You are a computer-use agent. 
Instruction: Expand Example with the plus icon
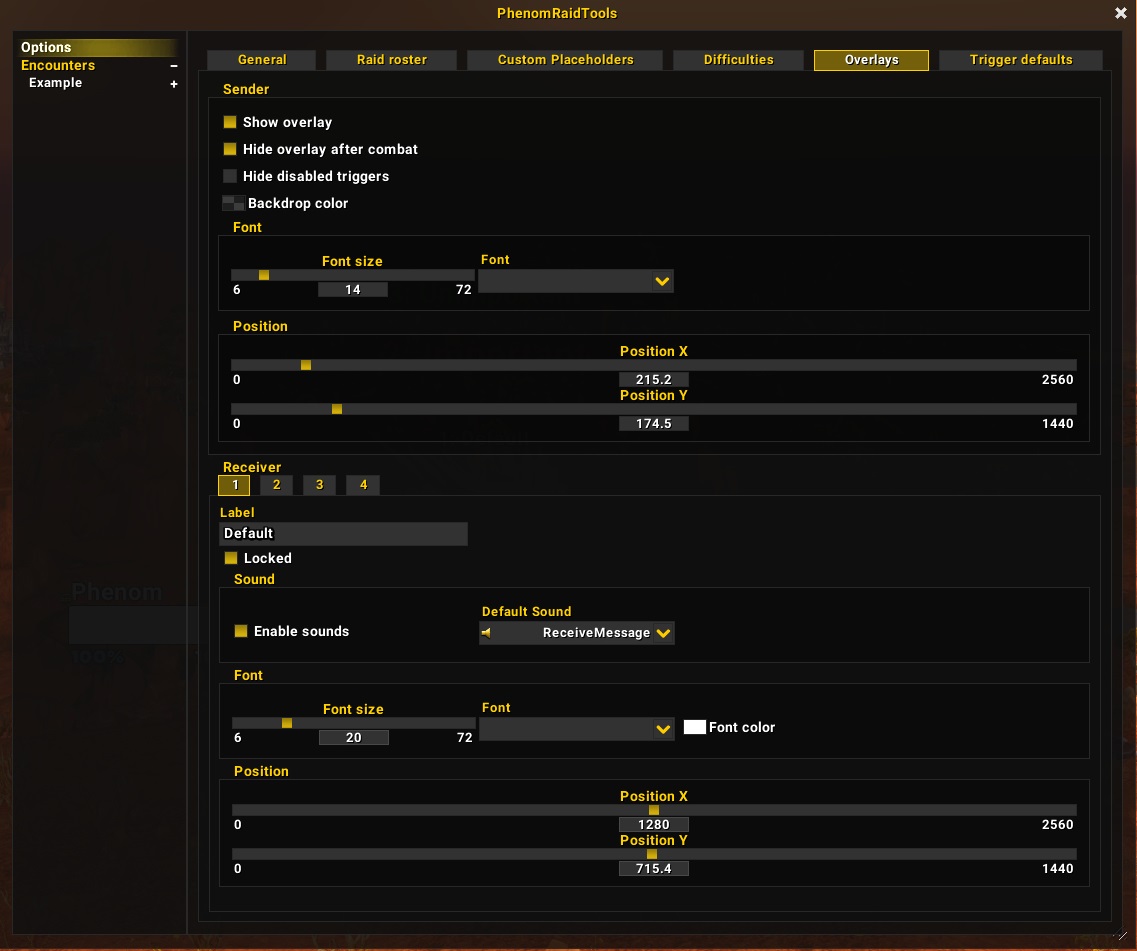point(174,84)
